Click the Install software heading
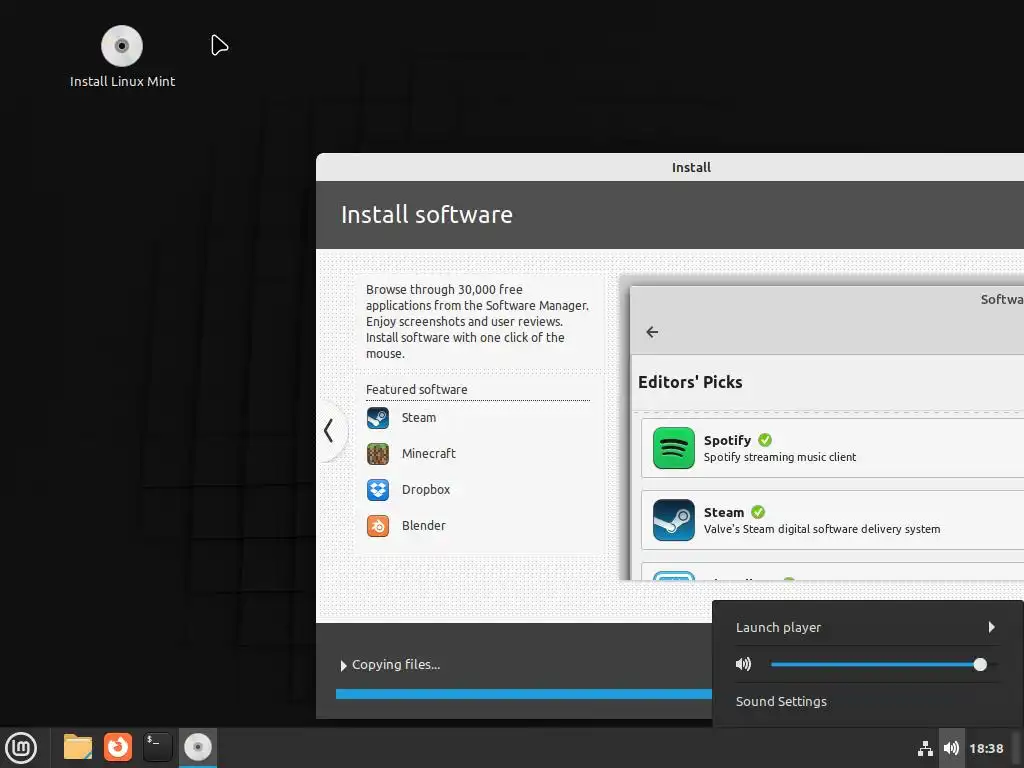1024x768 pixels. coord(426,215)
